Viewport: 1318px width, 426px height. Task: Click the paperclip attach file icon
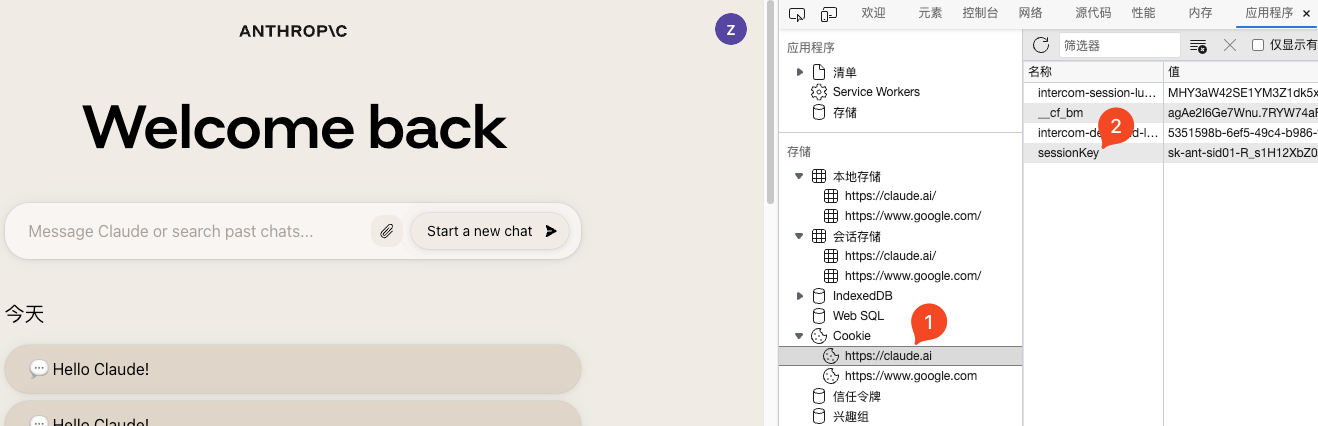pyautogui.click(x=387, y=231)
